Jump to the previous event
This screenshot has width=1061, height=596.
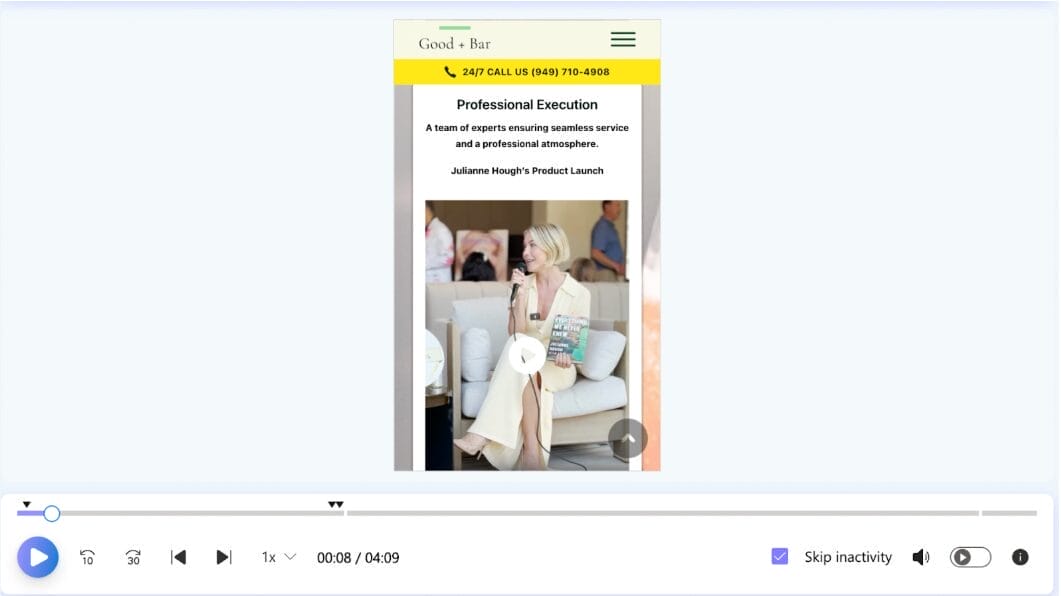[x=178, y=557]
